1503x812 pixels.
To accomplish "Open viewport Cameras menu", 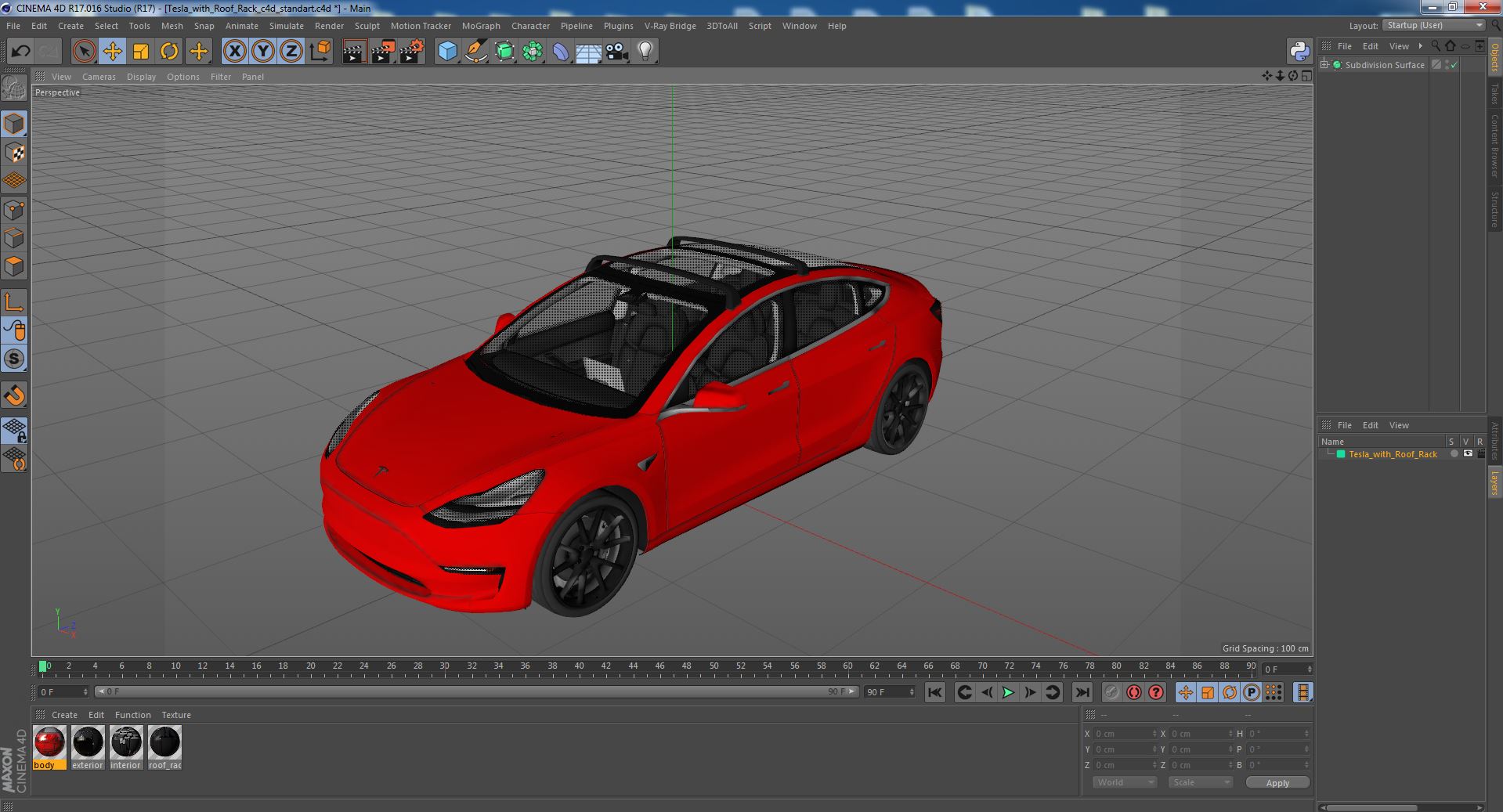I will [x=99, y=77].
